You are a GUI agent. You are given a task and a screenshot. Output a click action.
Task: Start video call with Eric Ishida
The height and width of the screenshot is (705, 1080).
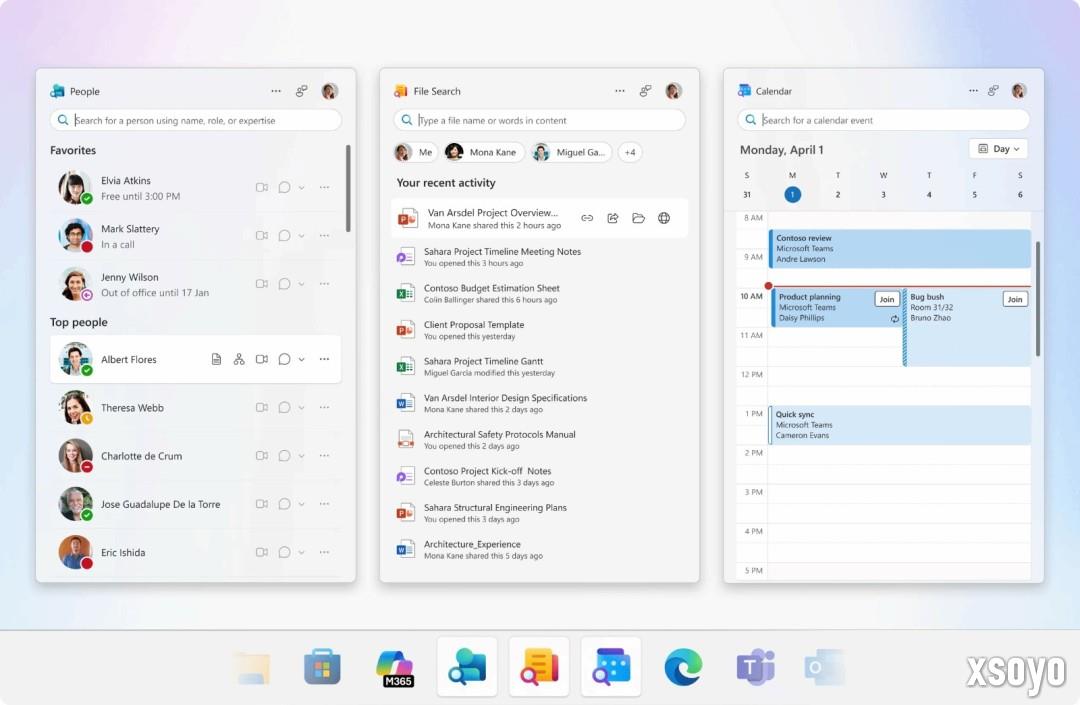coord(262,552)
